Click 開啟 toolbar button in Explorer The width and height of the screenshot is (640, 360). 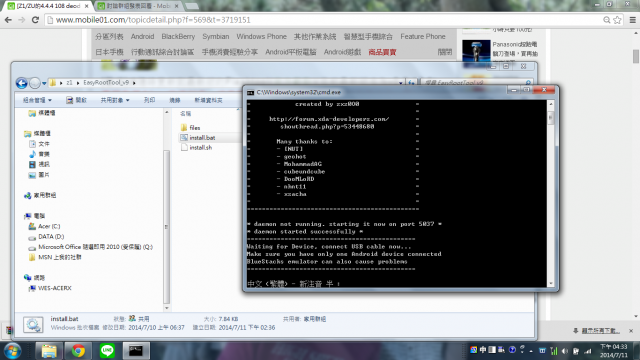[x=76, y=100]
